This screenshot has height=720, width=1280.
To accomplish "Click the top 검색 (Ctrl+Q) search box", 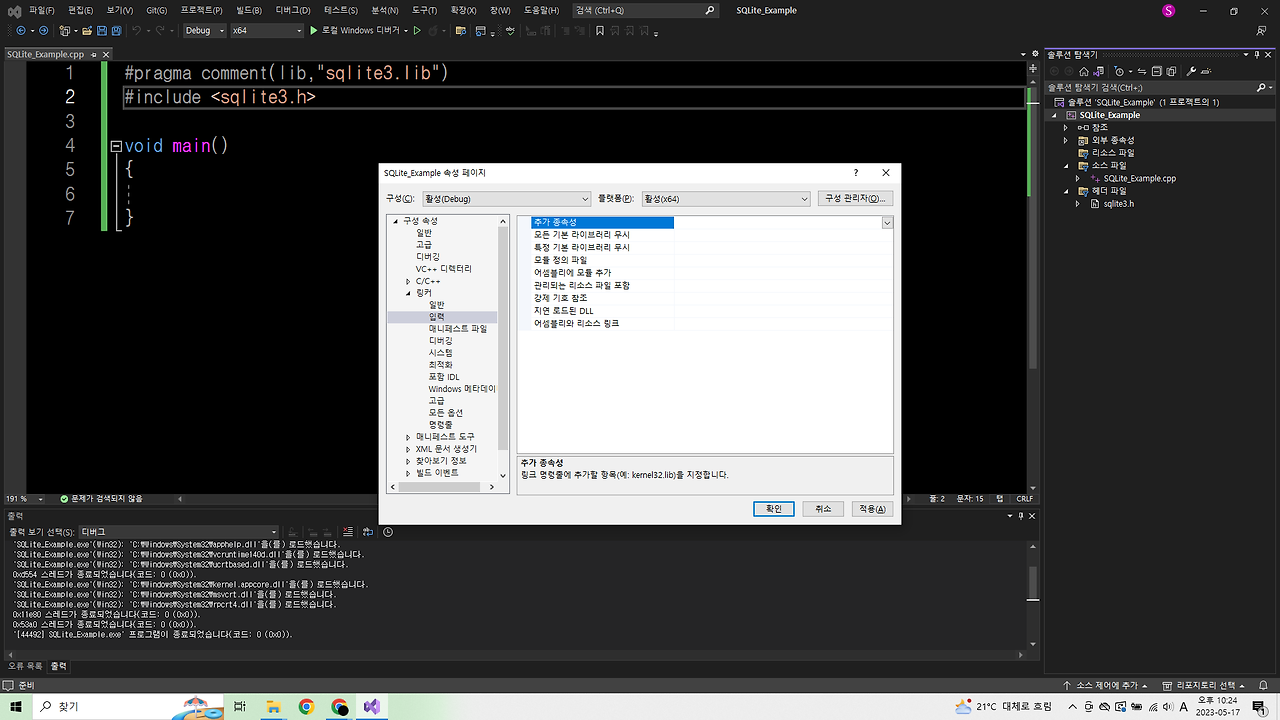I will tap(646, 10).
